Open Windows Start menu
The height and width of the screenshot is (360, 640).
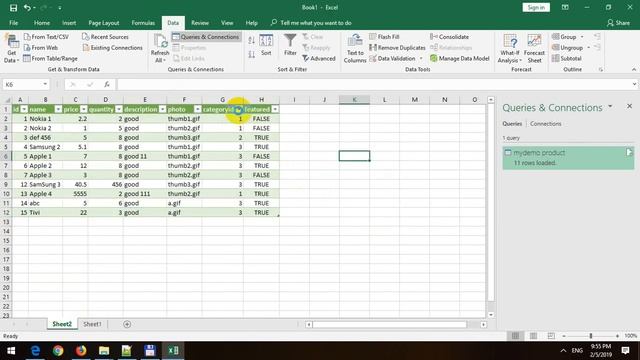(11, 351)
